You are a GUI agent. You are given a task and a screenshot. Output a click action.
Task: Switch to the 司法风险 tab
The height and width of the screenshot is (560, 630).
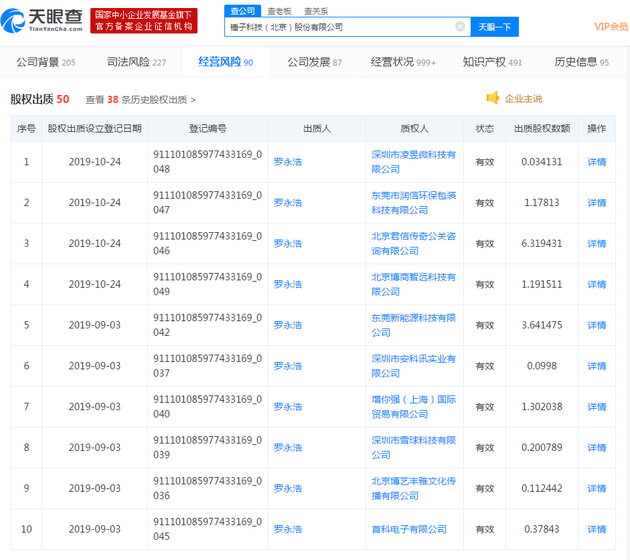136,62
